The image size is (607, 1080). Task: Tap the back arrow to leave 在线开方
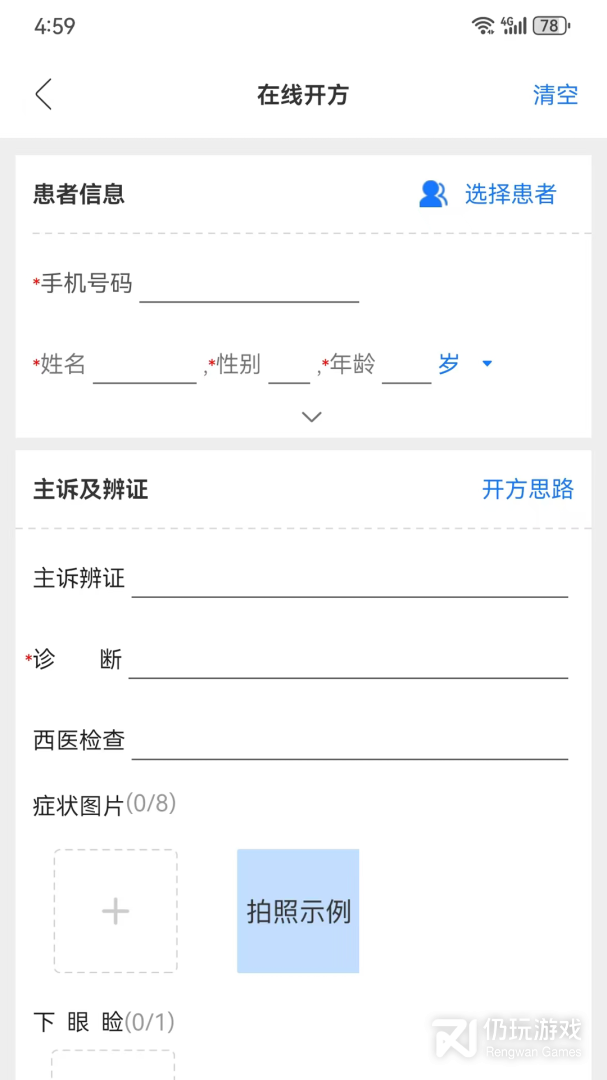[x=43, y=94]
